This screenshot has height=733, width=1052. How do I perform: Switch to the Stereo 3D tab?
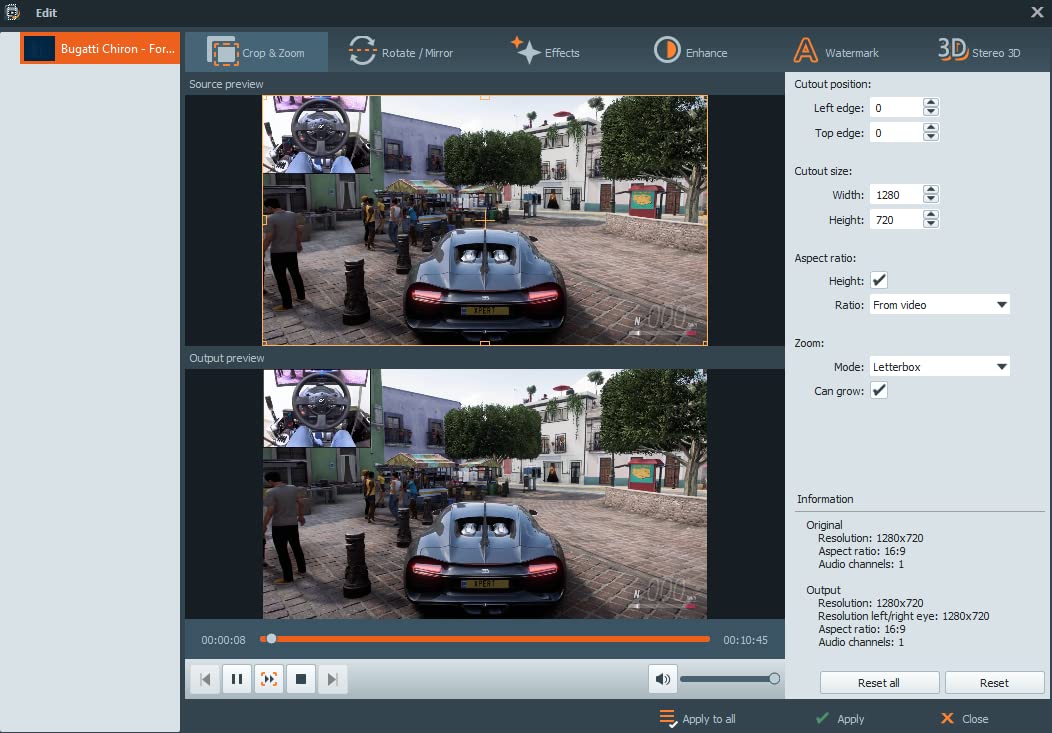[979, 52]
